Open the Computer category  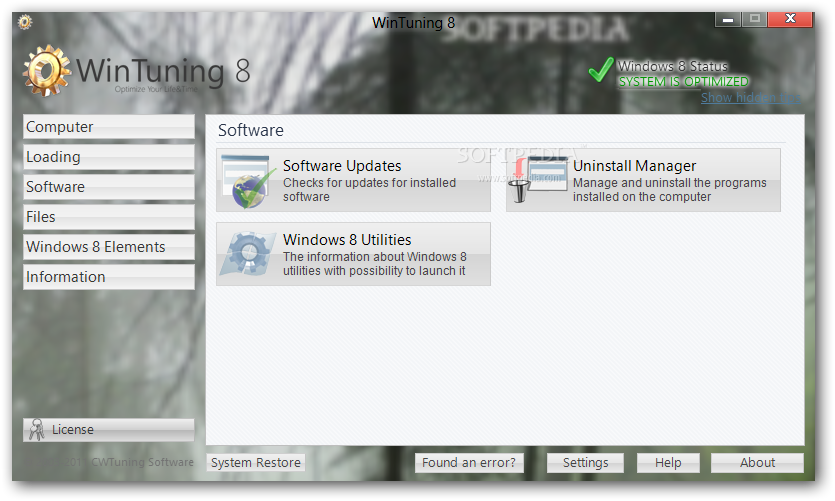(x=109, y=127)
